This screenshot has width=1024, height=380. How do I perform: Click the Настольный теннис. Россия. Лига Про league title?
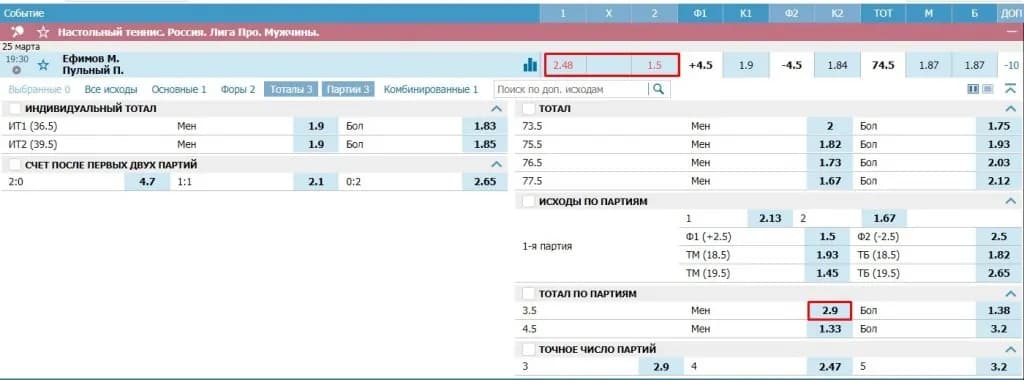(188, 31)
